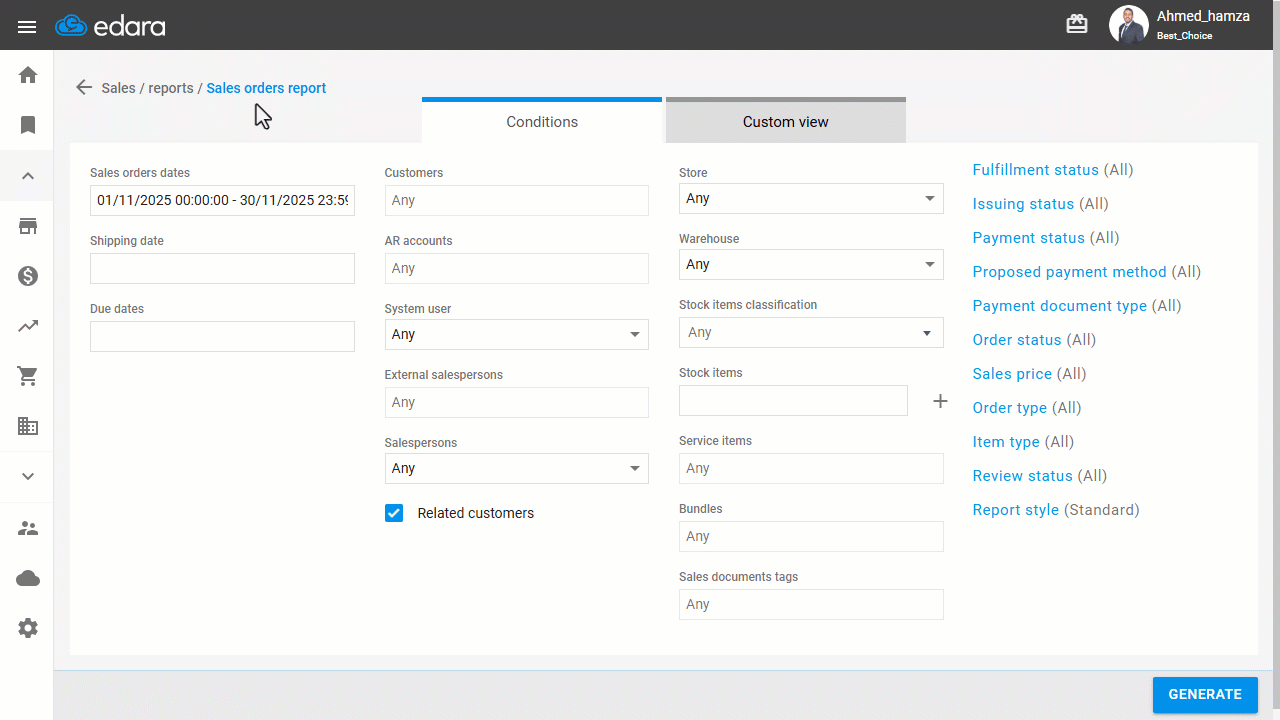Go to Home in the sidebar
The height and width of the screenshot is (720, 1280).
pos(28,75)
